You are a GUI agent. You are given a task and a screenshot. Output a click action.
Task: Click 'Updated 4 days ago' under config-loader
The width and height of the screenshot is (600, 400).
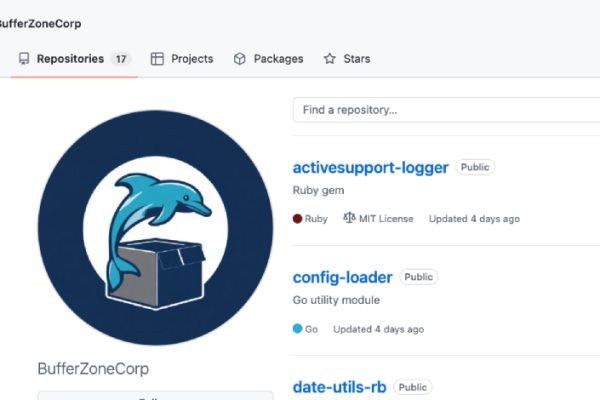[x=378, y=329]
